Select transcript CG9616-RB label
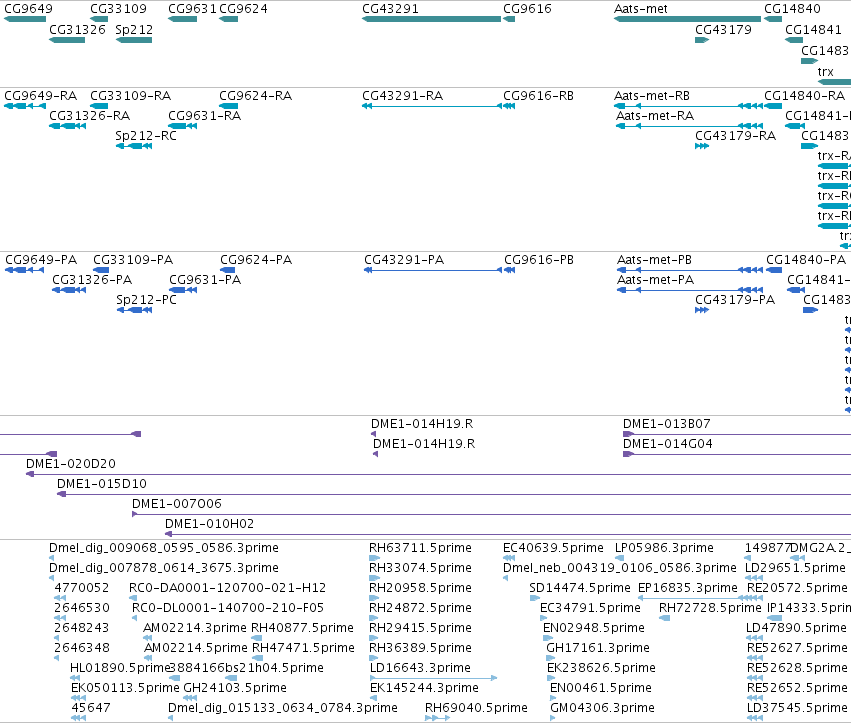 [538, 96]
